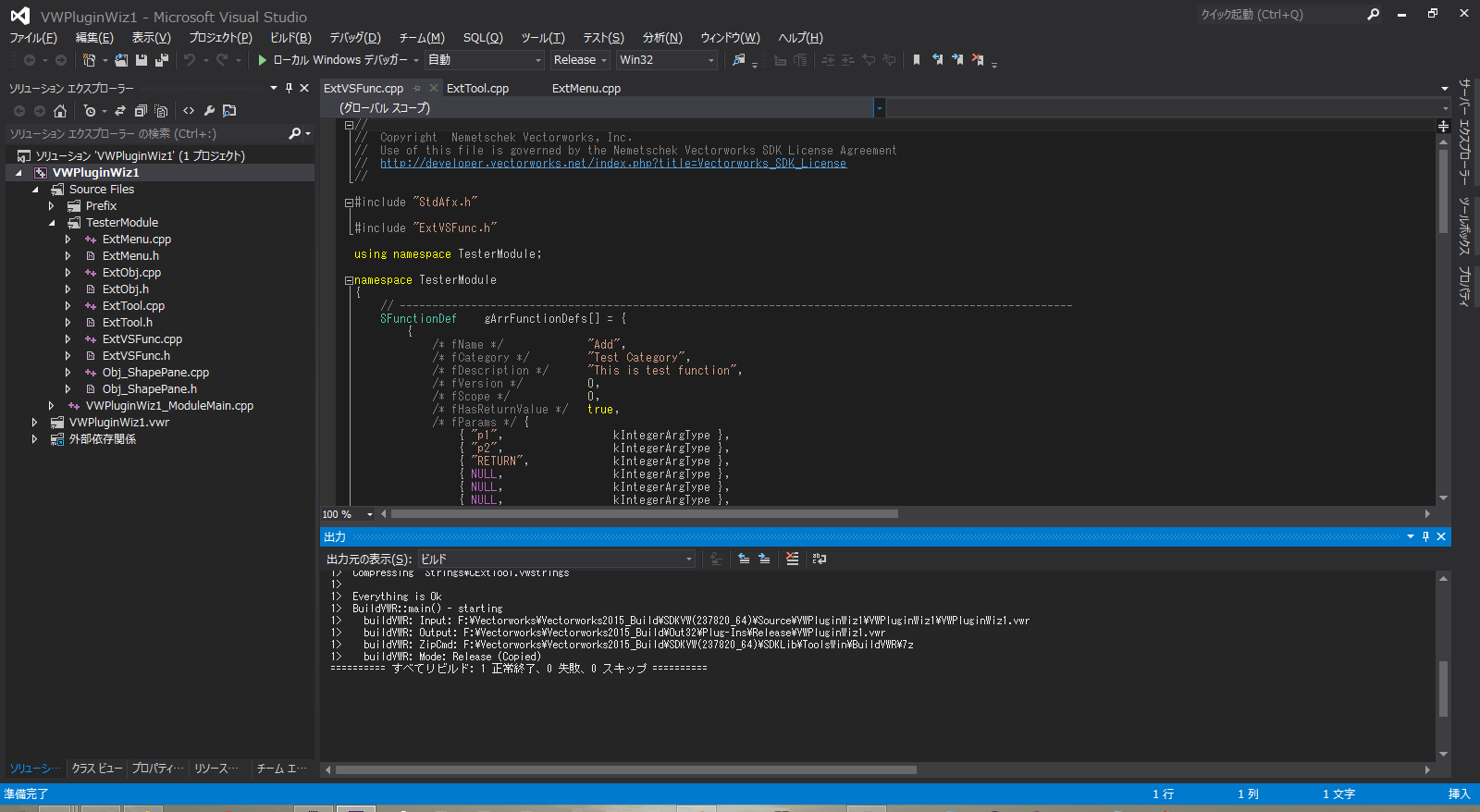Open the ツール(T) menu
Viewport: 1480px width, 812px height.
pos(543,38)
